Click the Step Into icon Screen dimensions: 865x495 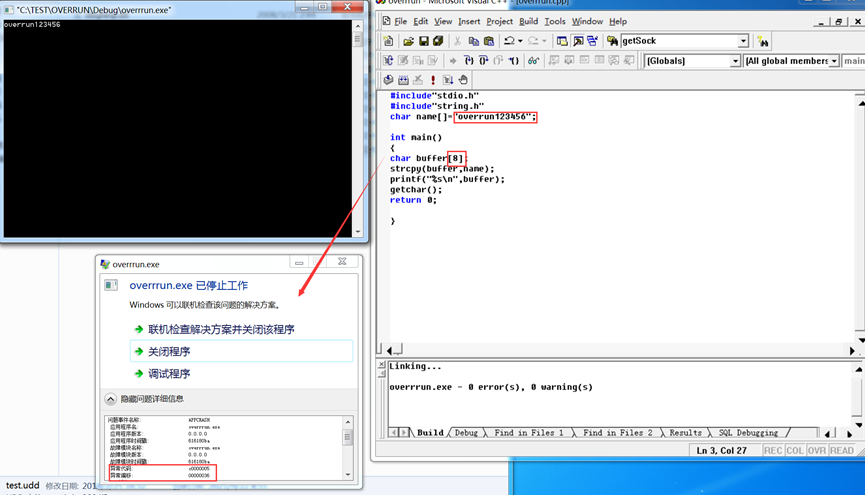pyautogui.click(x=468, y=61)
